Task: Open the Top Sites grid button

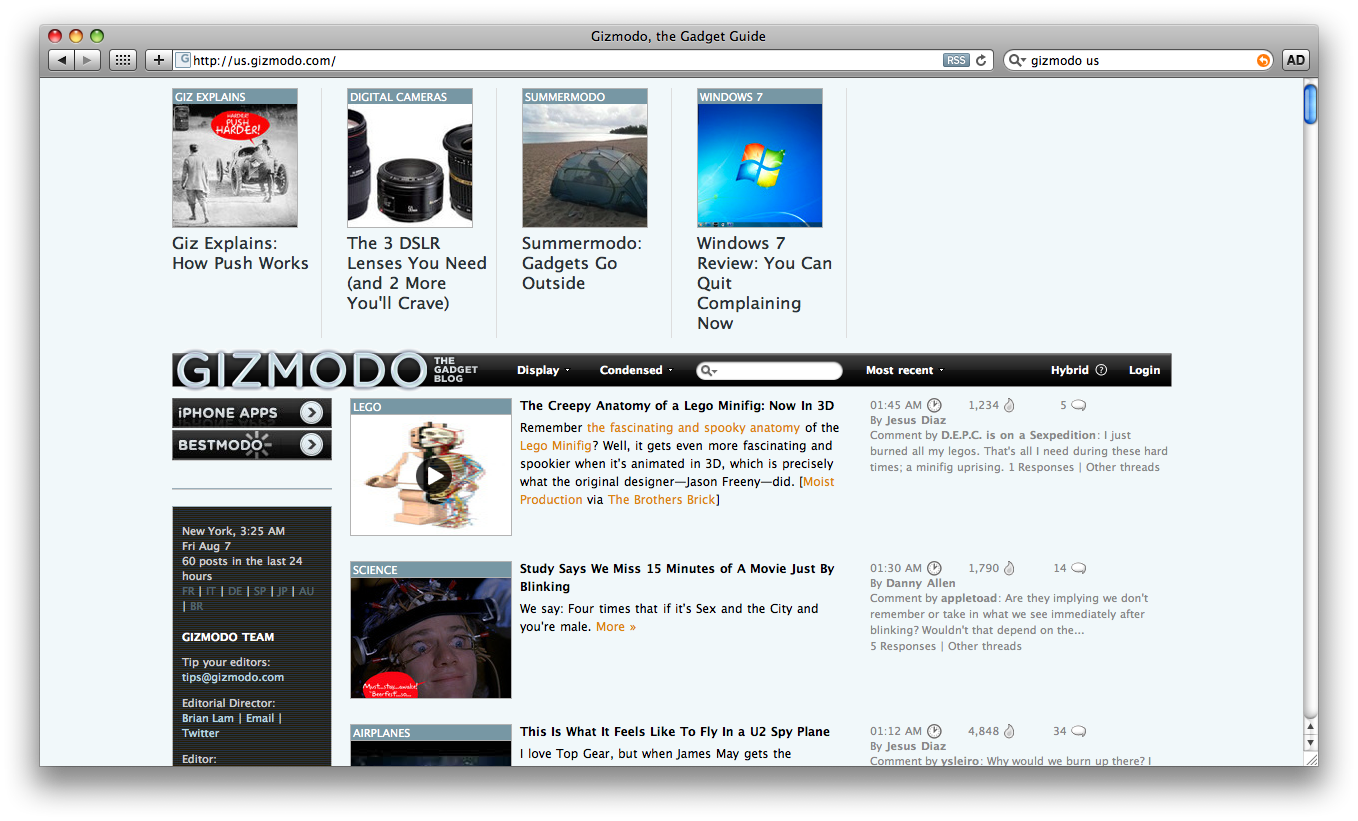Action: tap(122, 60)
